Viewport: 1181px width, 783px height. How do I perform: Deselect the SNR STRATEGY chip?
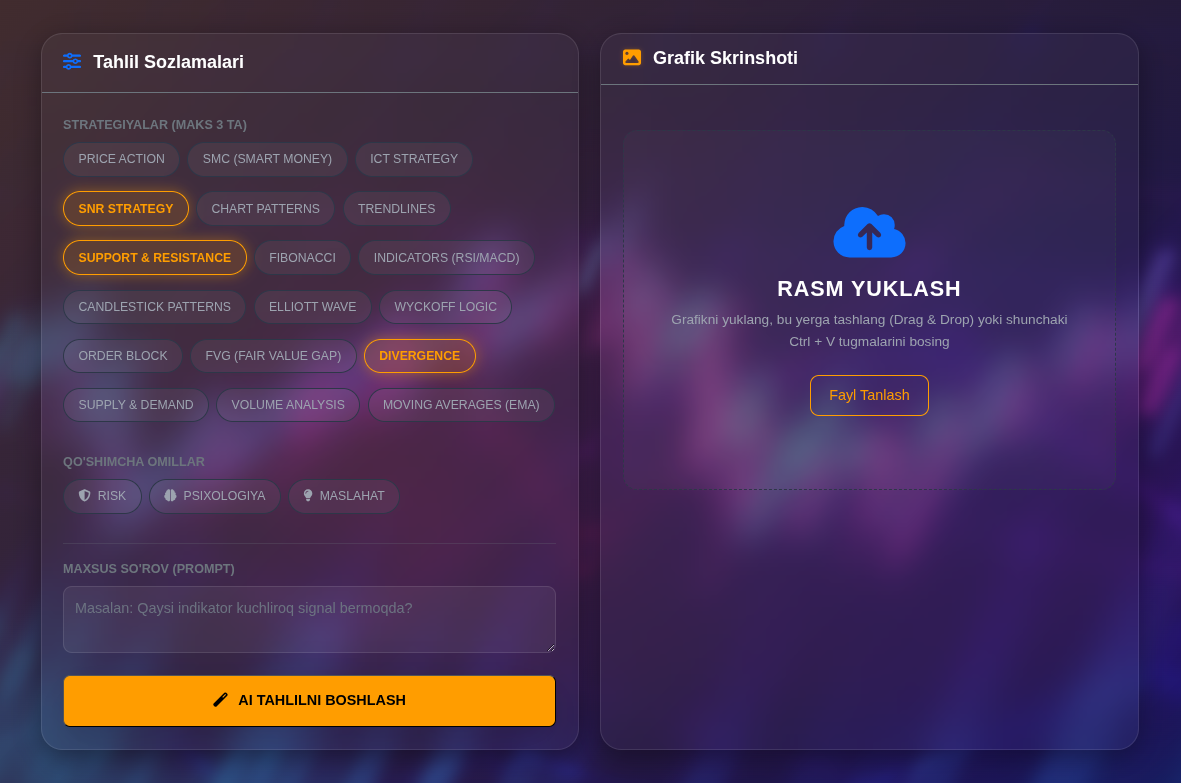126,209
